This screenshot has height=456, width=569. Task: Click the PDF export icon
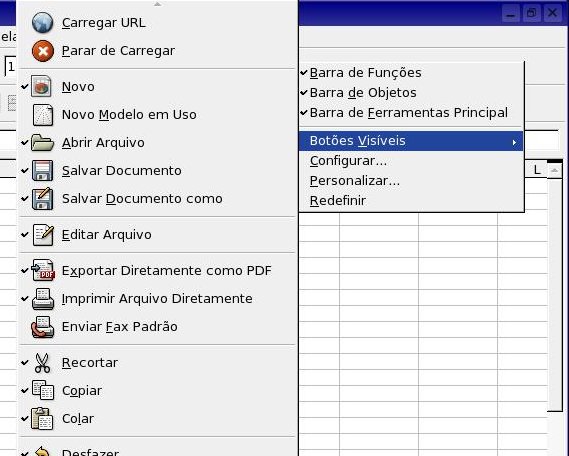pyautogui.click(x=43, y=270)
